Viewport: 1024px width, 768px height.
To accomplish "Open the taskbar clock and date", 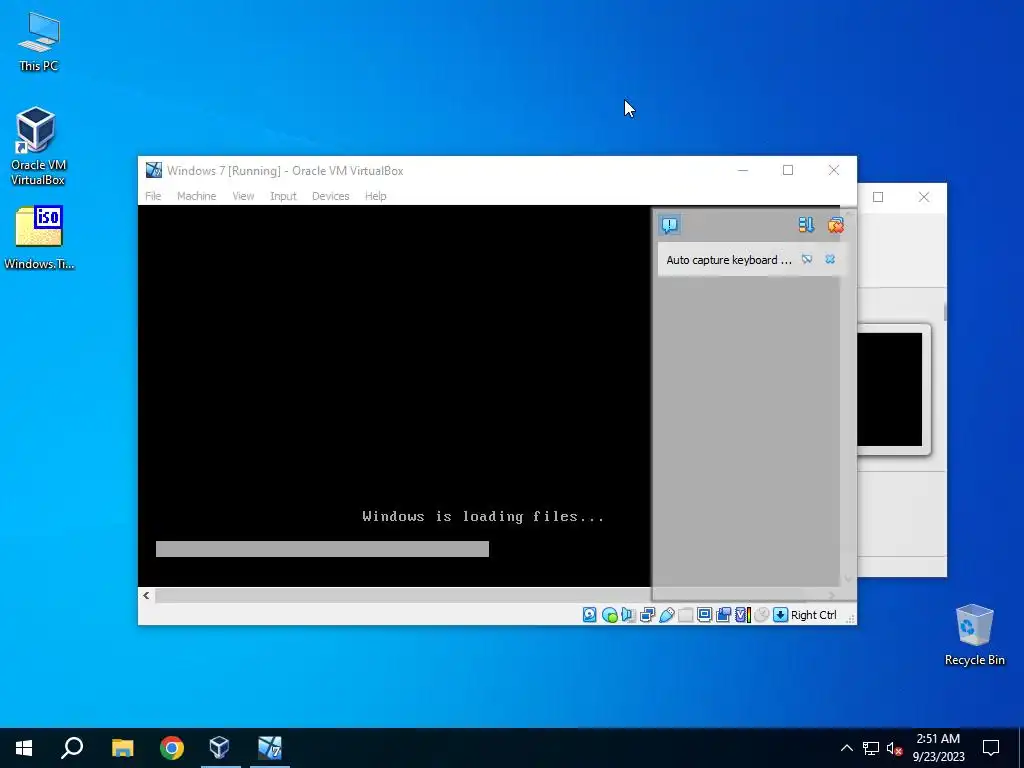I will (938, 748).
